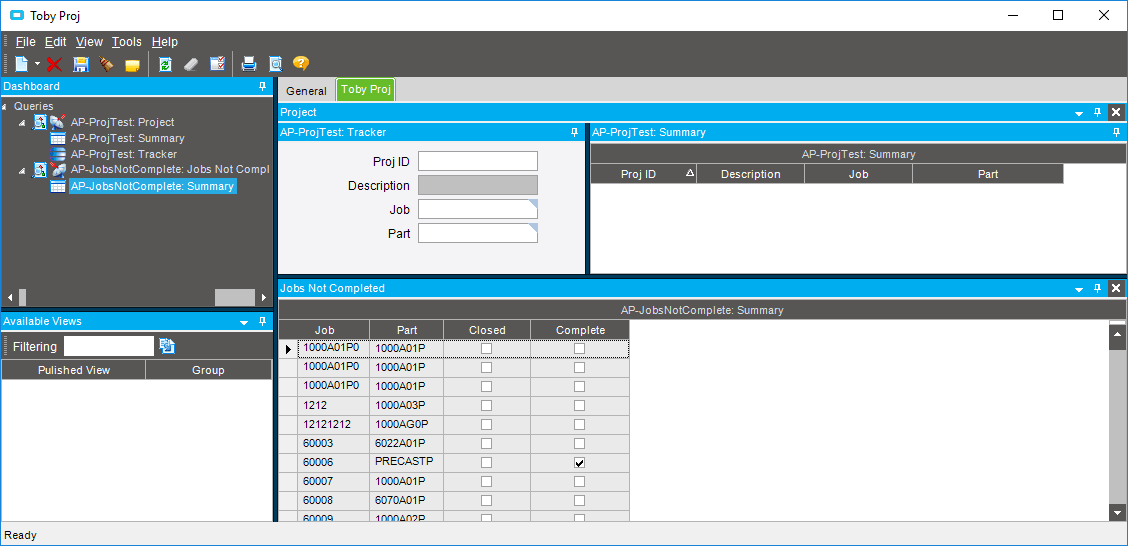Click Description column header in Summary grid
This screenshot has width=1128, height=546.
coord(750,174)
